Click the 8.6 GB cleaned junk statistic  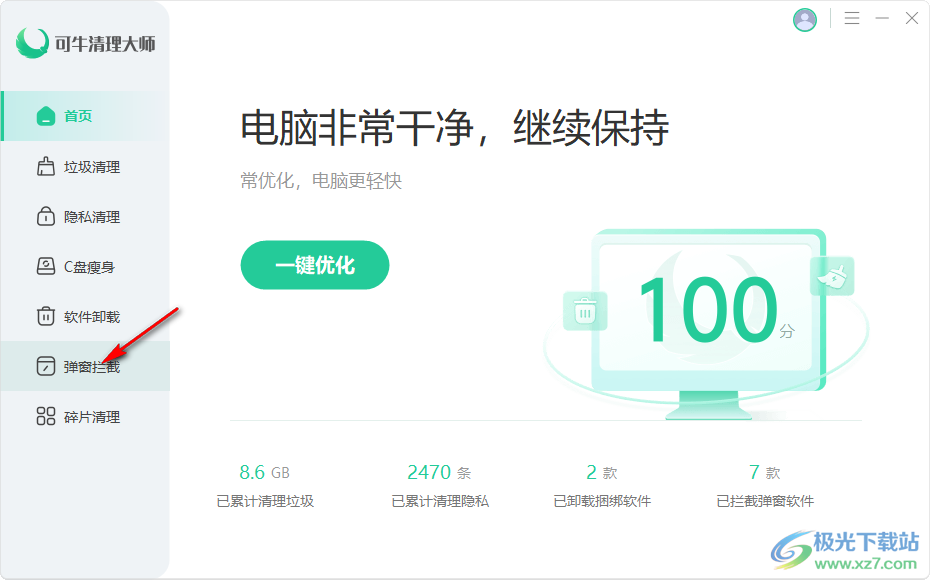(265, 472)
